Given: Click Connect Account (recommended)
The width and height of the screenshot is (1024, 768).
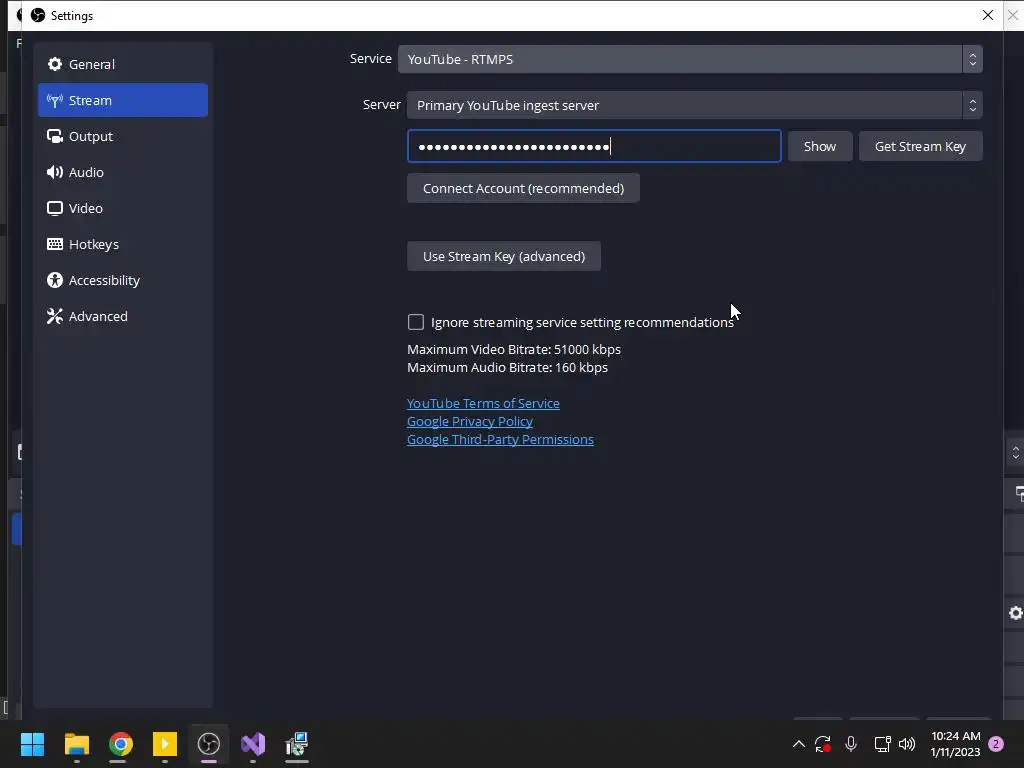Looking at the screenshot, I should coord(523,188).
